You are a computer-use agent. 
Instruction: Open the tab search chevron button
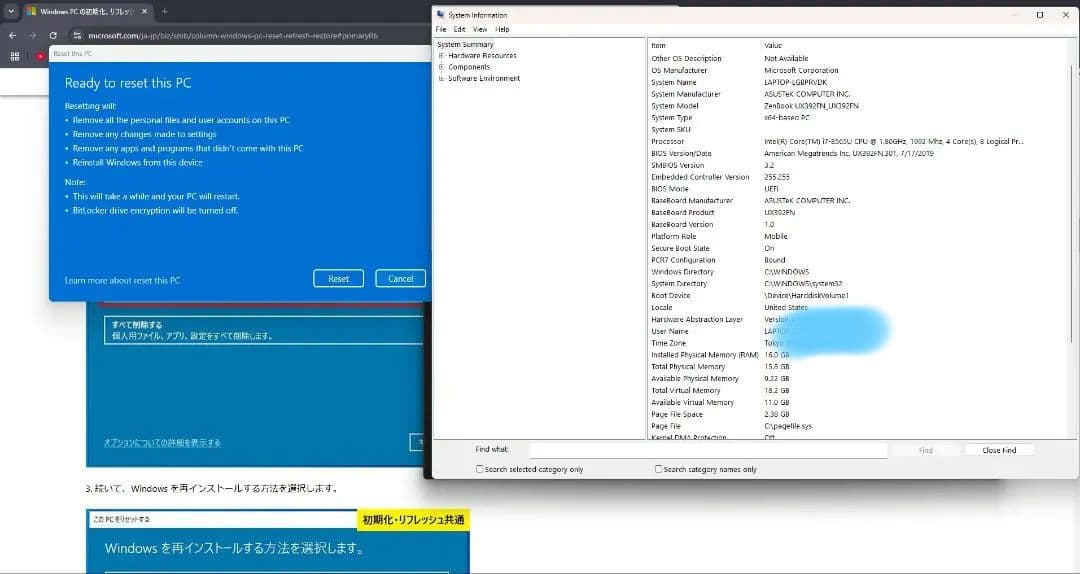coord(10,11)
